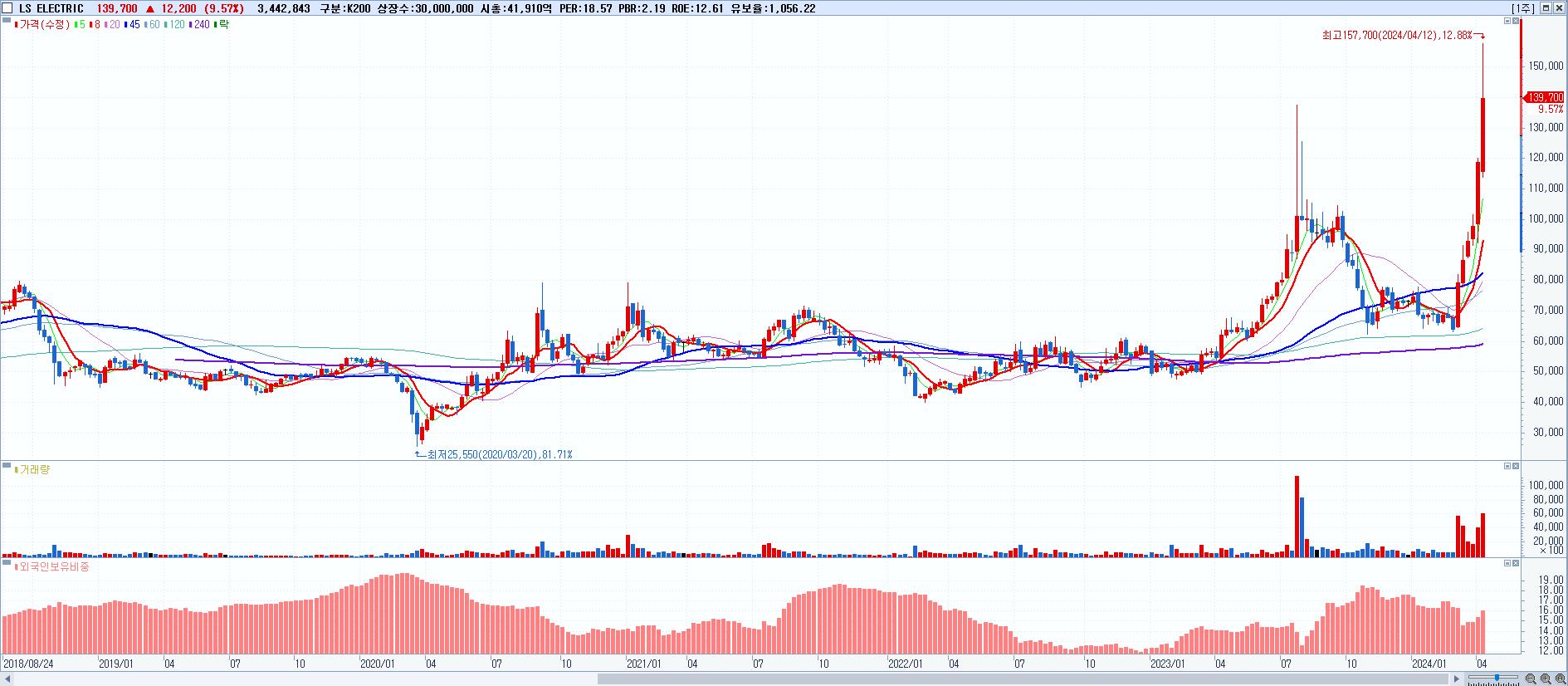1568x686 pixels.
Task: Click the 2018/08/24 start date label
Action: pyautogui.click(x=28, y=664)
